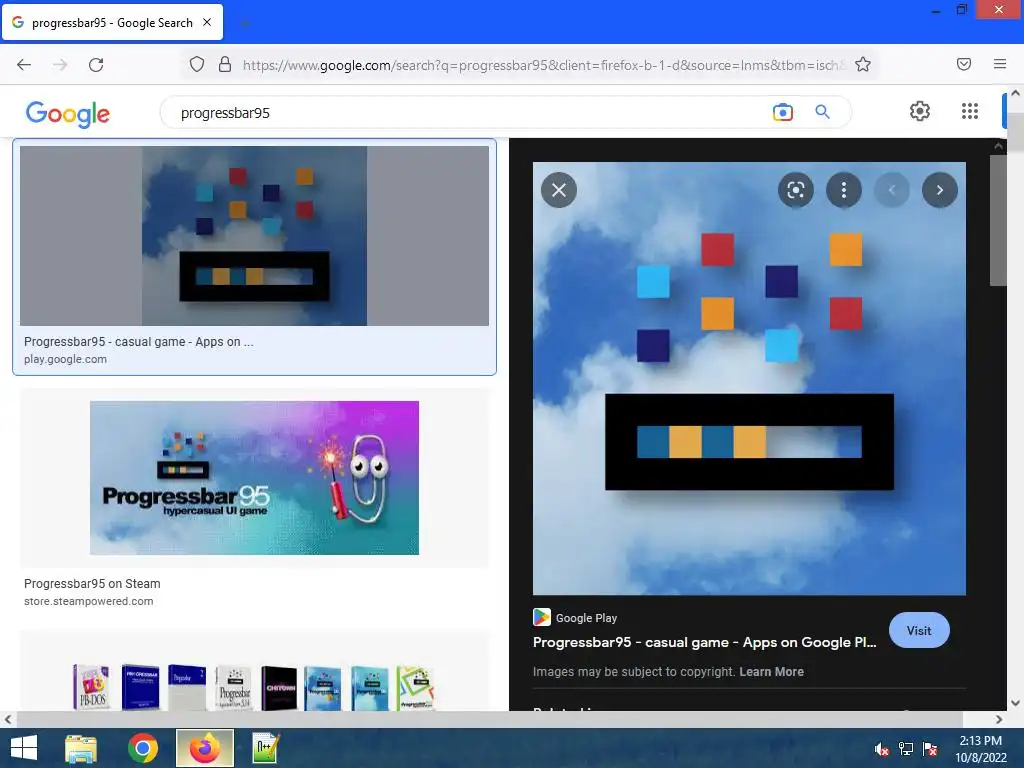1024x768 pixels.
Task: Edit the progressbar95 search field
Action: (470, 113)
